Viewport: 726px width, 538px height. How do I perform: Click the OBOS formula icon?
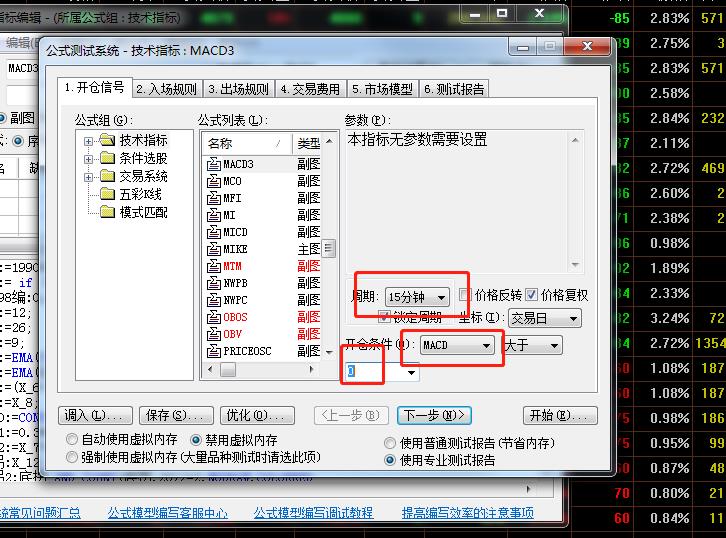(x=213, y=317)
